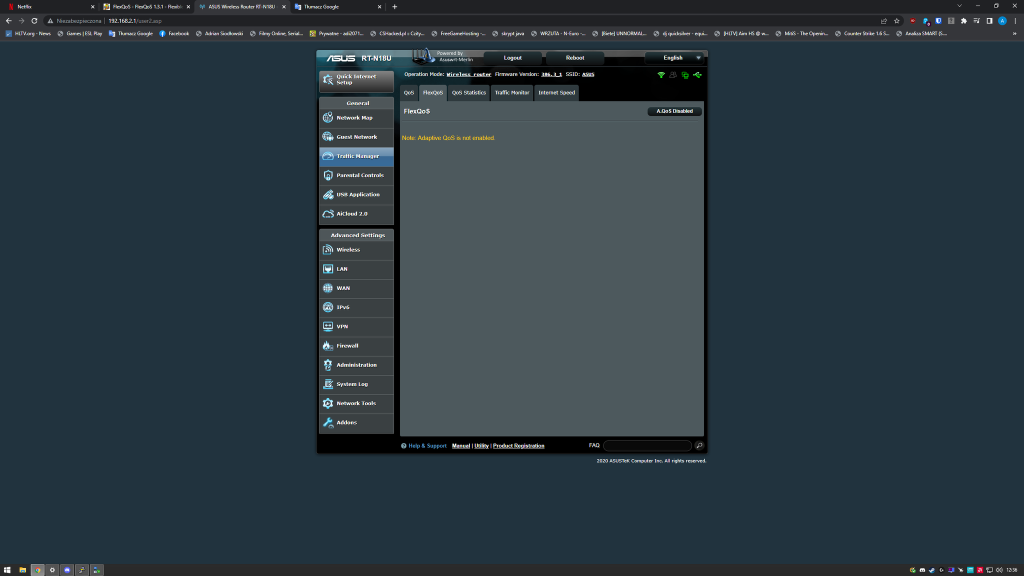Open a new browser tab
This screenshot has height=576, width=1024.
point(394,7)
